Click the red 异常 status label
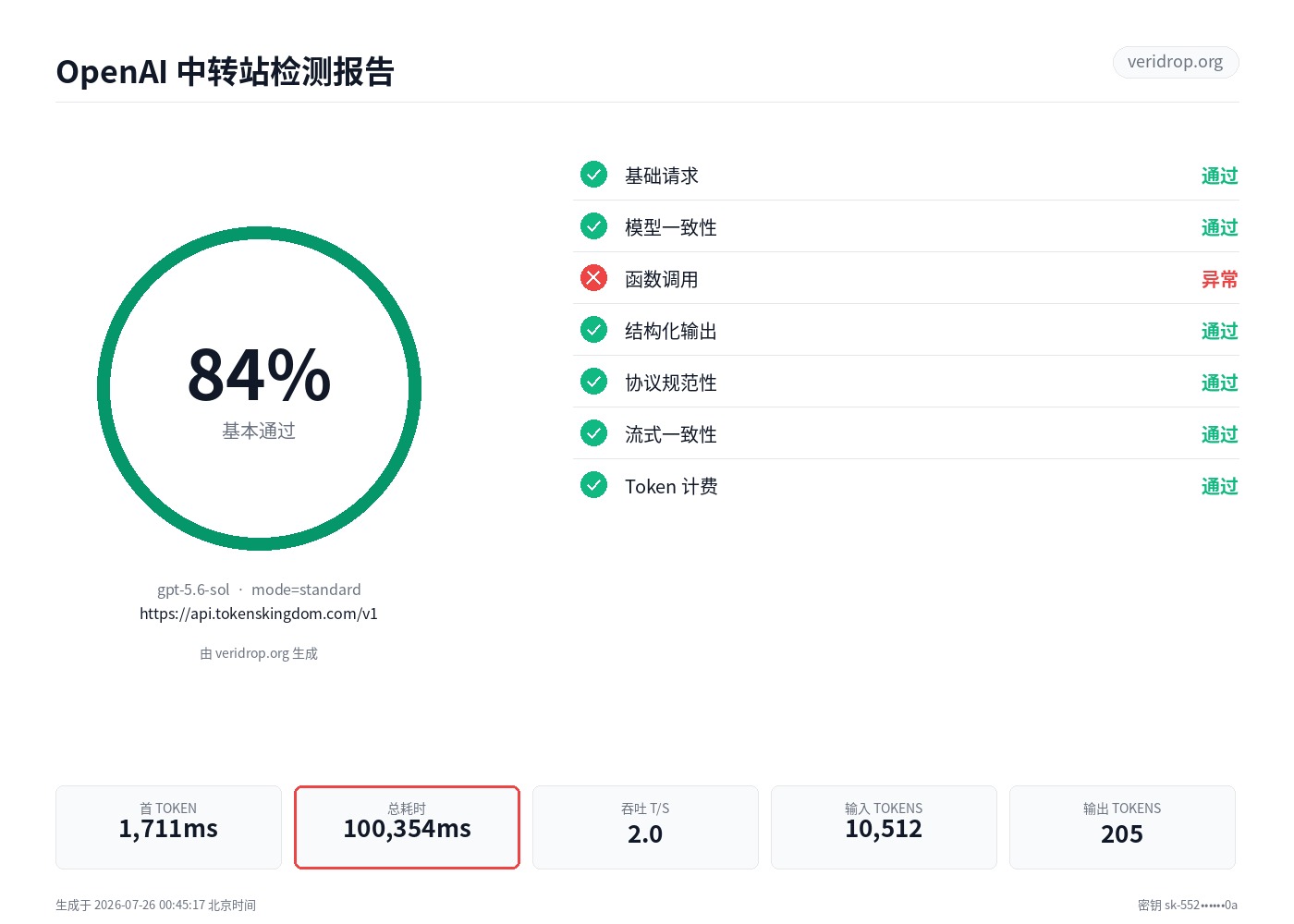The image size is (1294, 924). tap(1219, 279)
